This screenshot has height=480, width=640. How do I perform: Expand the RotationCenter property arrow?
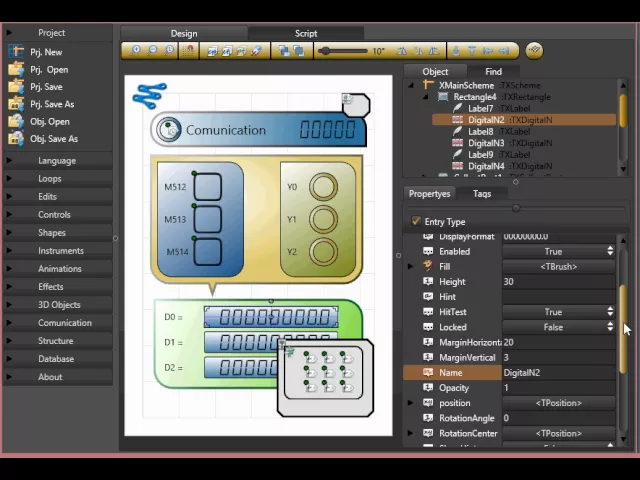(x=411, y=433)
